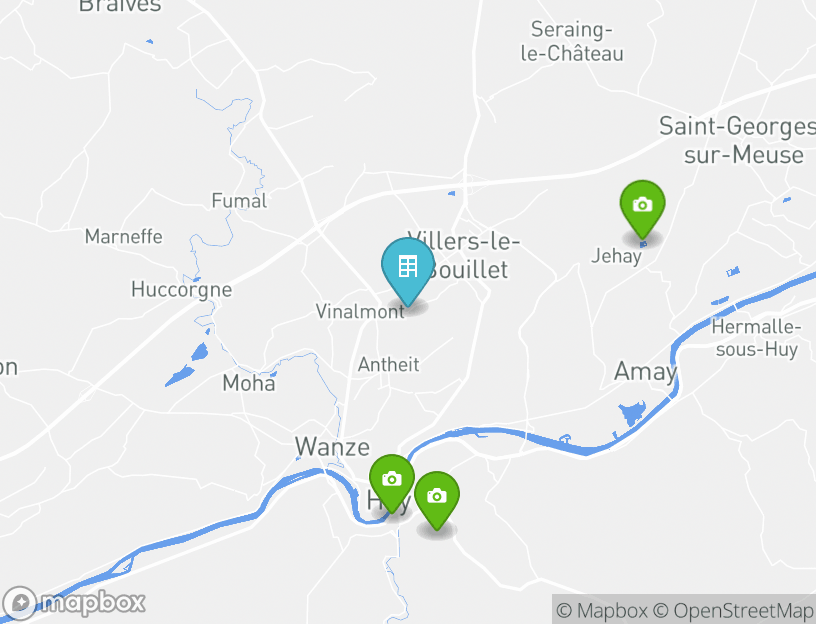816x624 pixels.
Task: Click the Huccorgne place label
Action: pos(182,290)
